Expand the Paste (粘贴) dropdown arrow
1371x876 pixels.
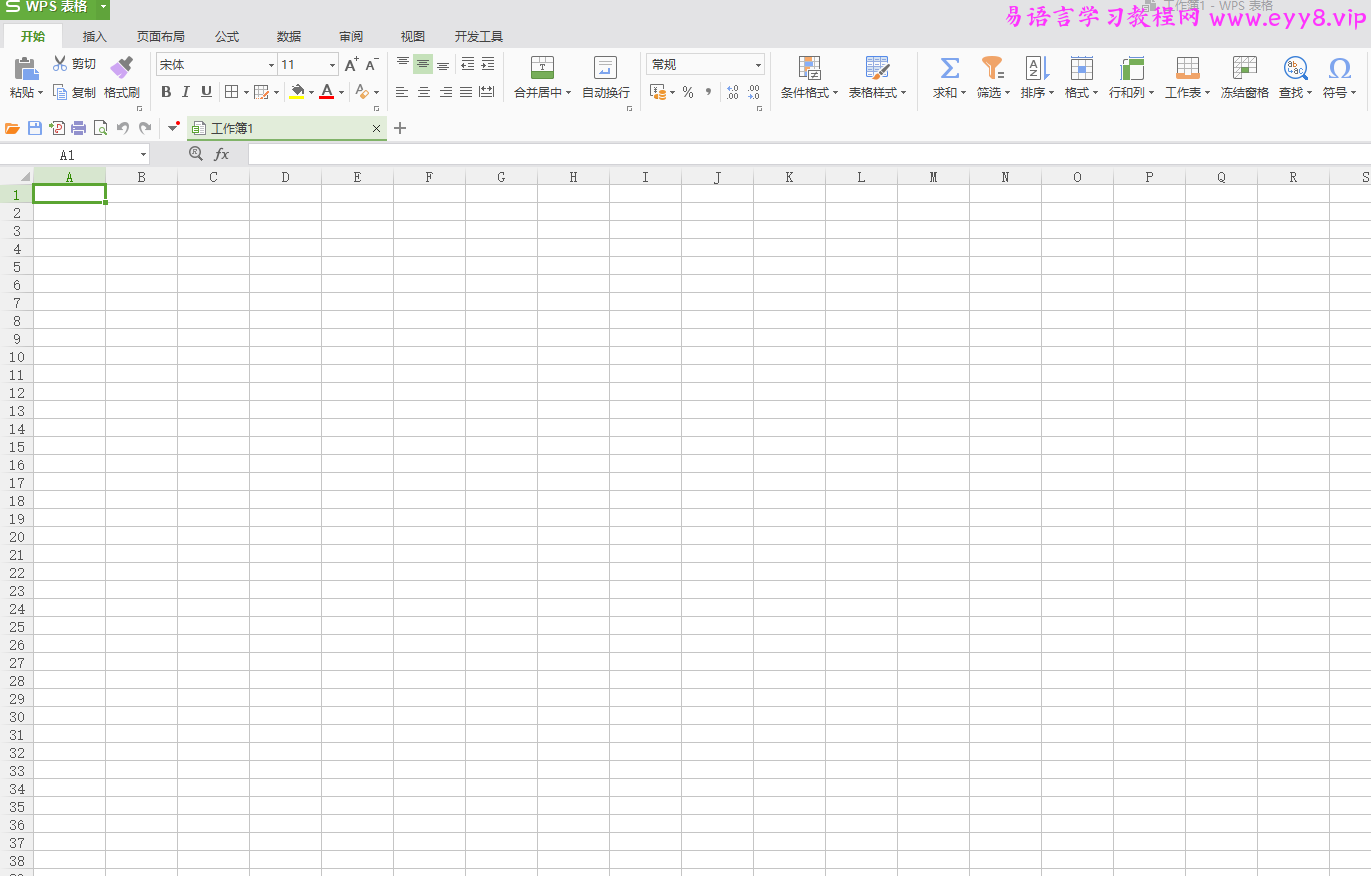[41, 93]
